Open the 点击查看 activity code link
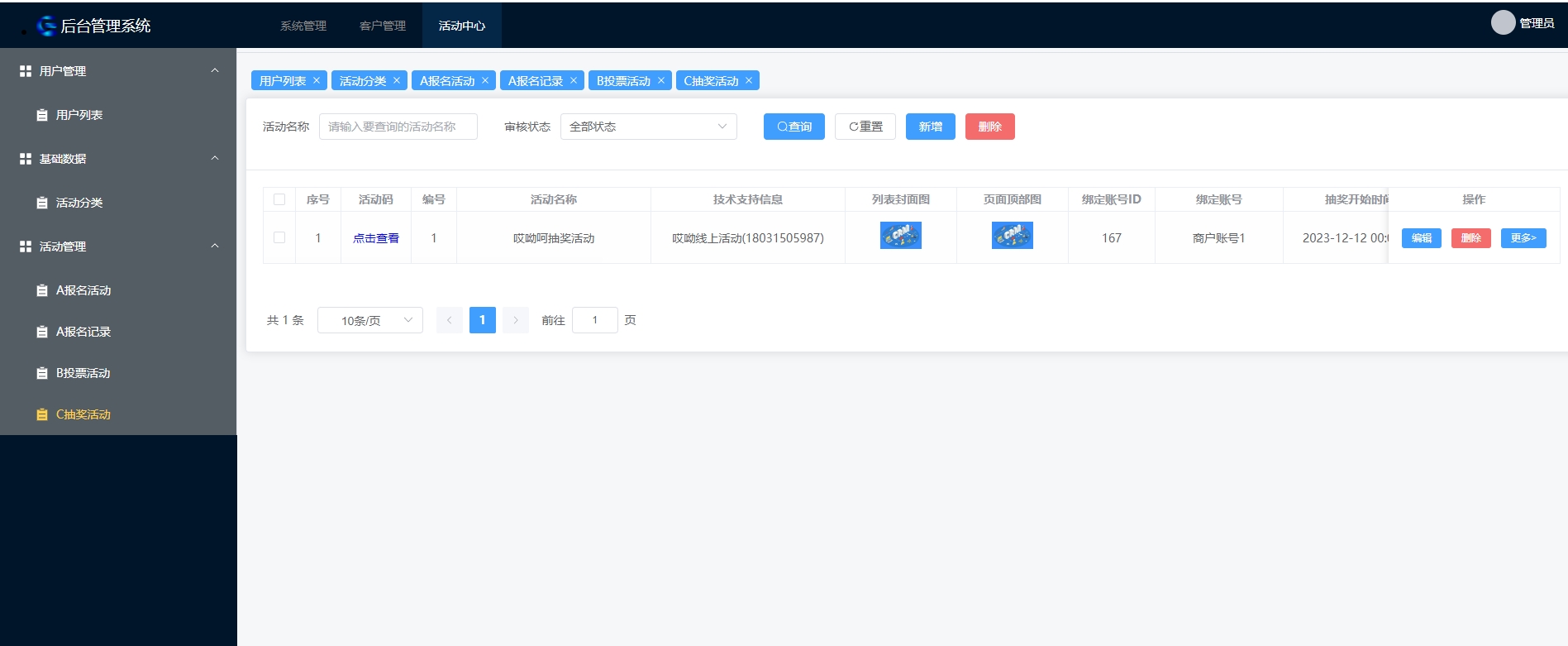1568x646 pixels. (376, 238)
